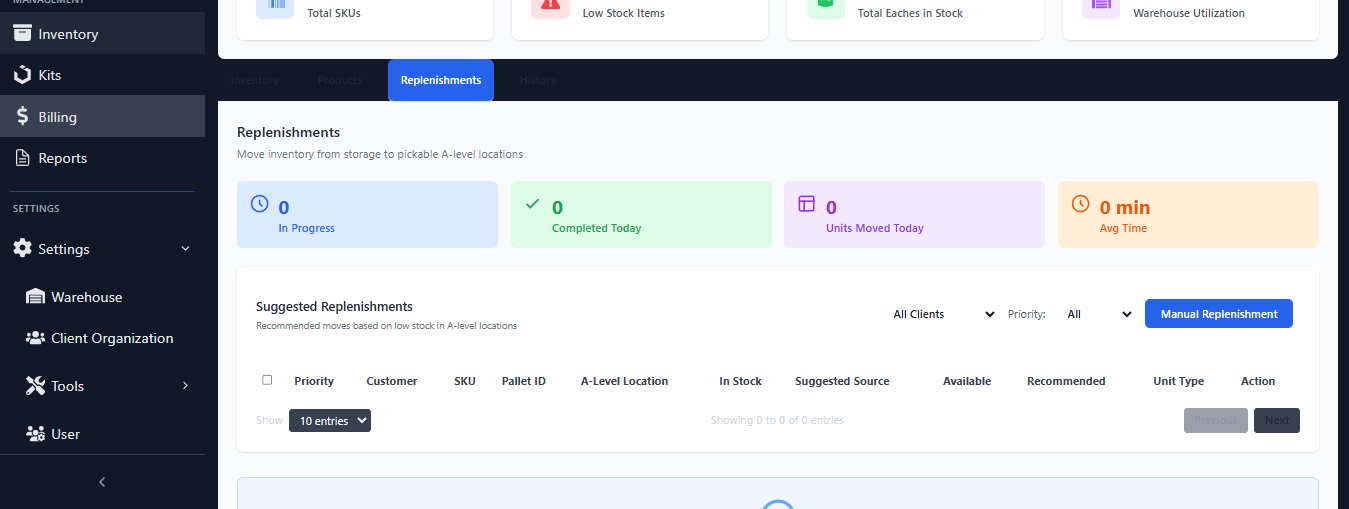Image resolution: width=1349 pixels, height=509 pixels.
Task: Click the Total Eaches in Stock icon
Action: point(826,5)
